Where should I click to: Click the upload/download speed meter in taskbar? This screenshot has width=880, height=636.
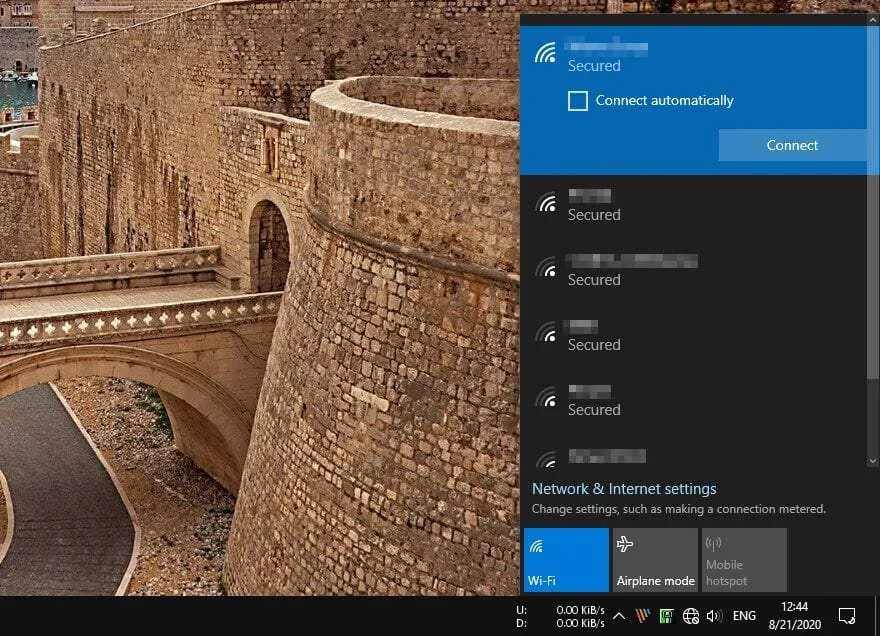tap(560, 616)
